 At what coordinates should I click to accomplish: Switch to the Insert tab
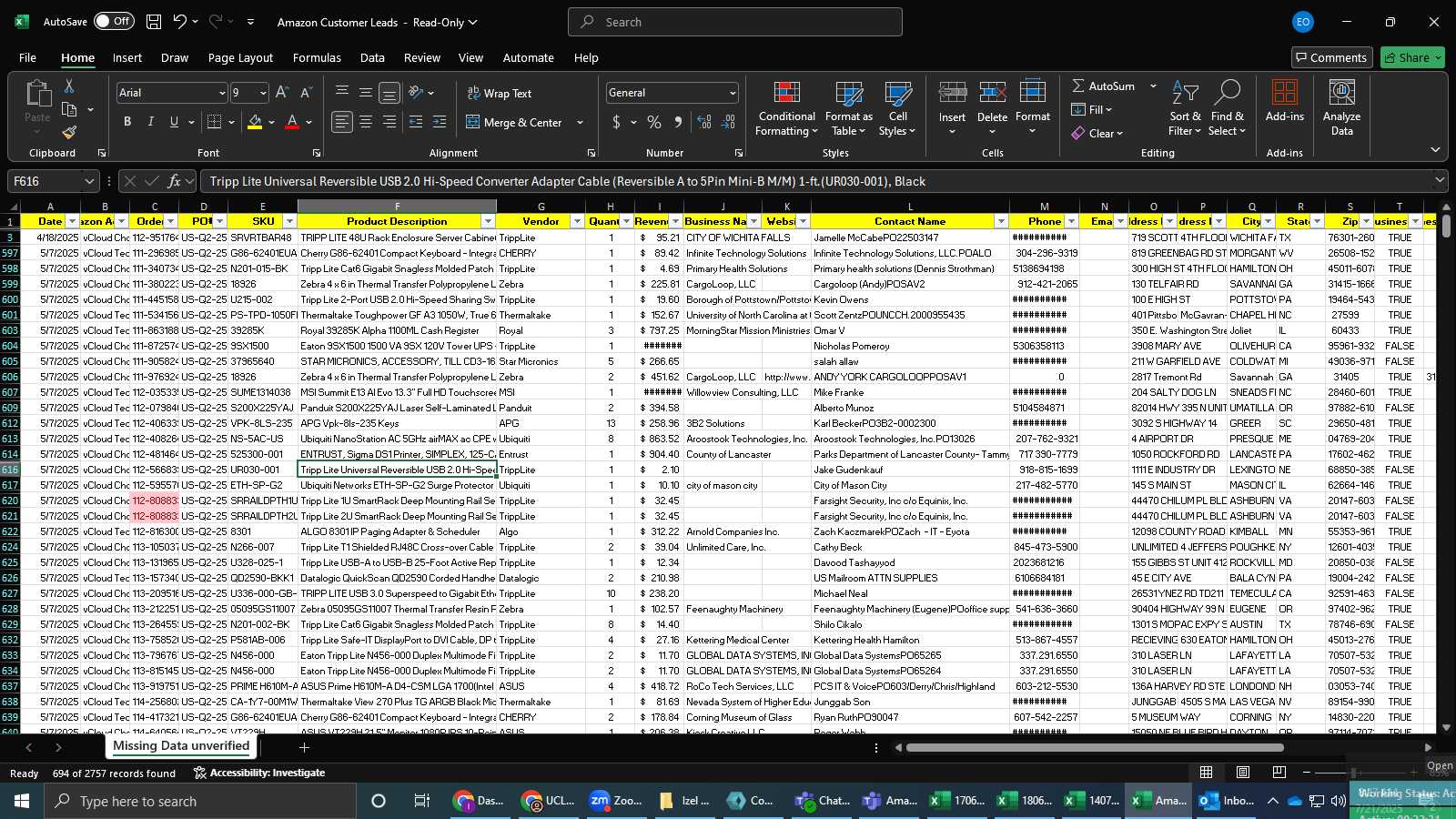coord(127,57)
